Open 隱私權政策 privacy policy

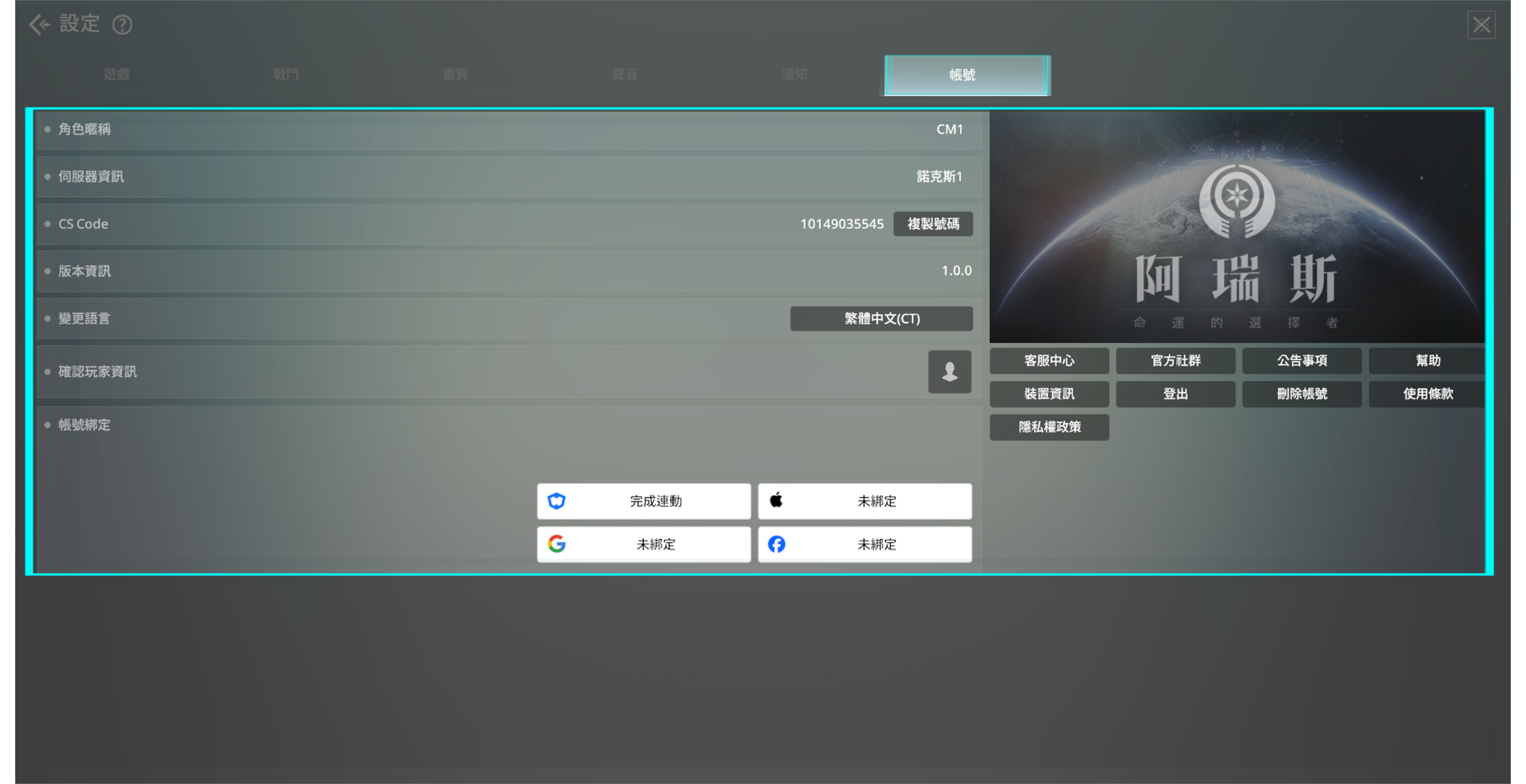(x=1049, y=427)
